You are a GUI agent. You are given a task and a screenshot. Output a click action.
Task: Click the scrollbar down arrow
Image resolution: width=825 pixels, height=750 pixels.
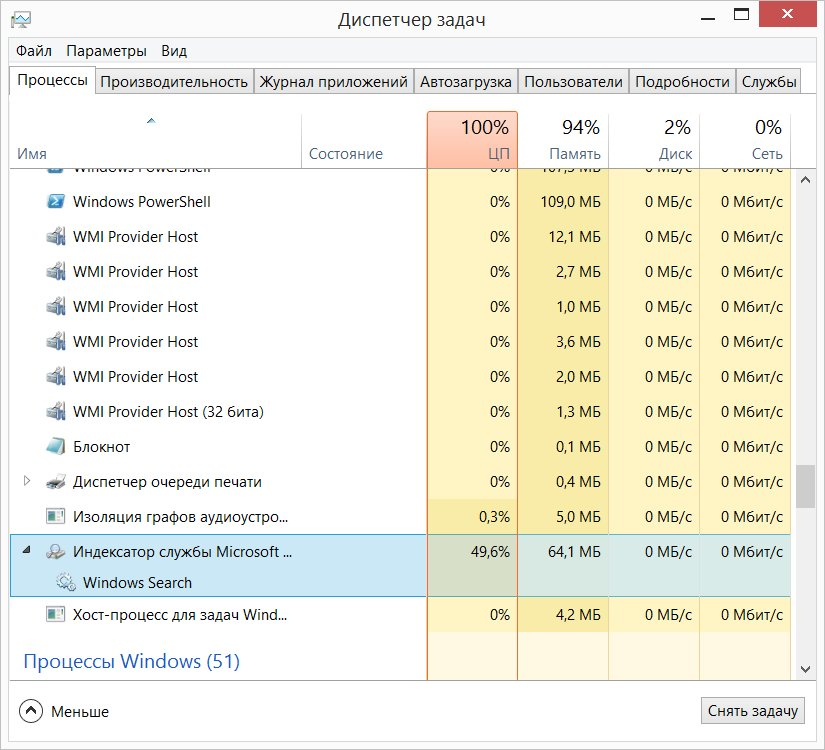point(805,669)
